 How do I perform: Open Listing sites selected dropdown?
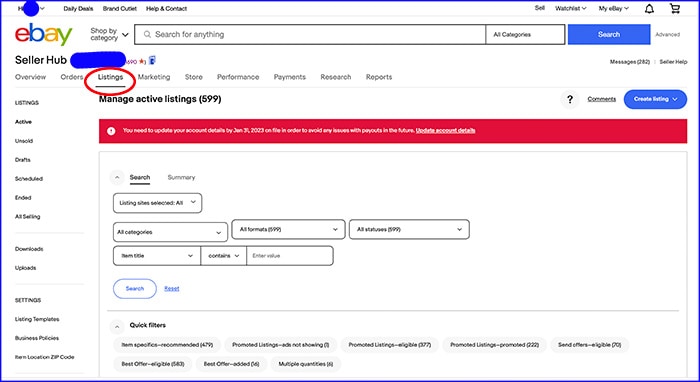click(x=157, y=203)
